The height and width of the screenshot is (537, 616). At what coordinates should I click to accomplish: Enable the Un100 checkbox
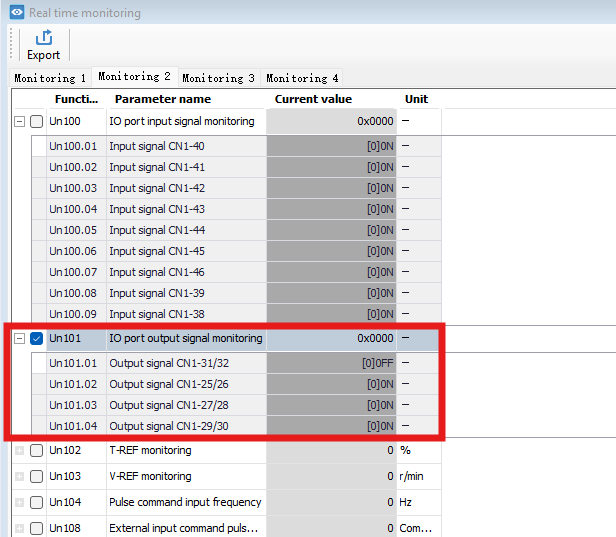point(37,121)
